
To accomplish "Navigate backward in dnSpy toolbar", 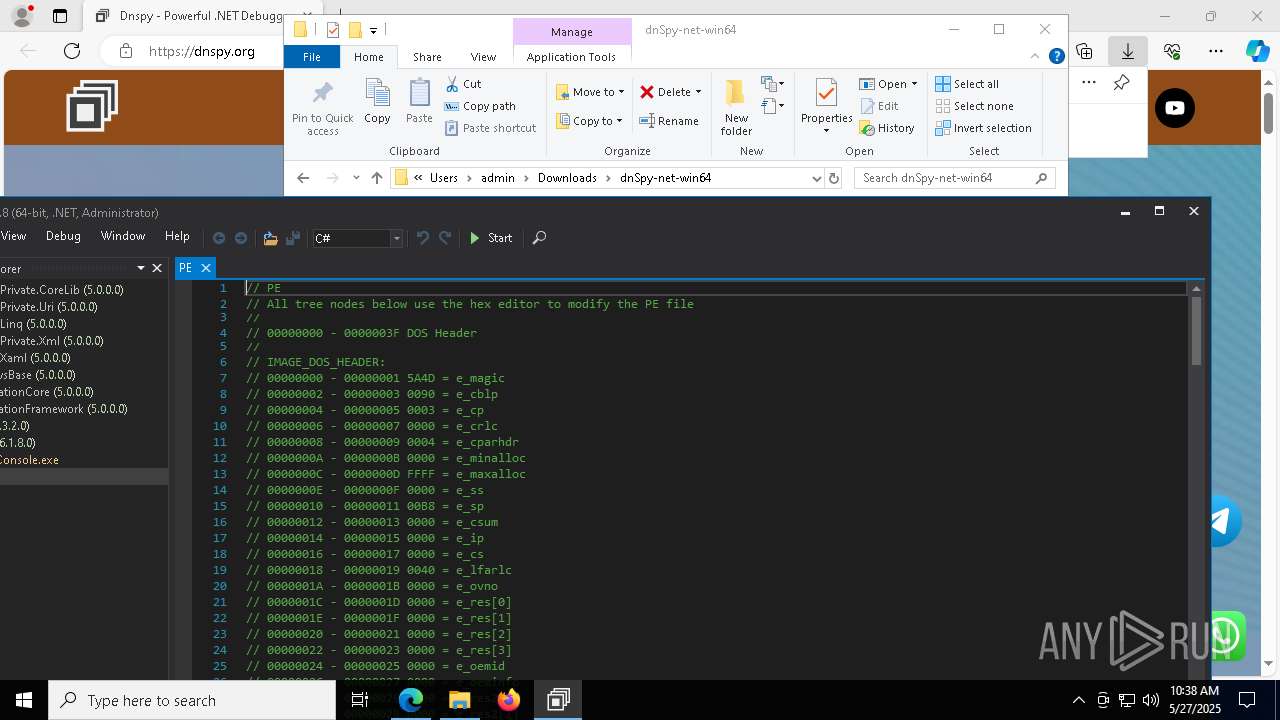I will (x=219, y=238).
